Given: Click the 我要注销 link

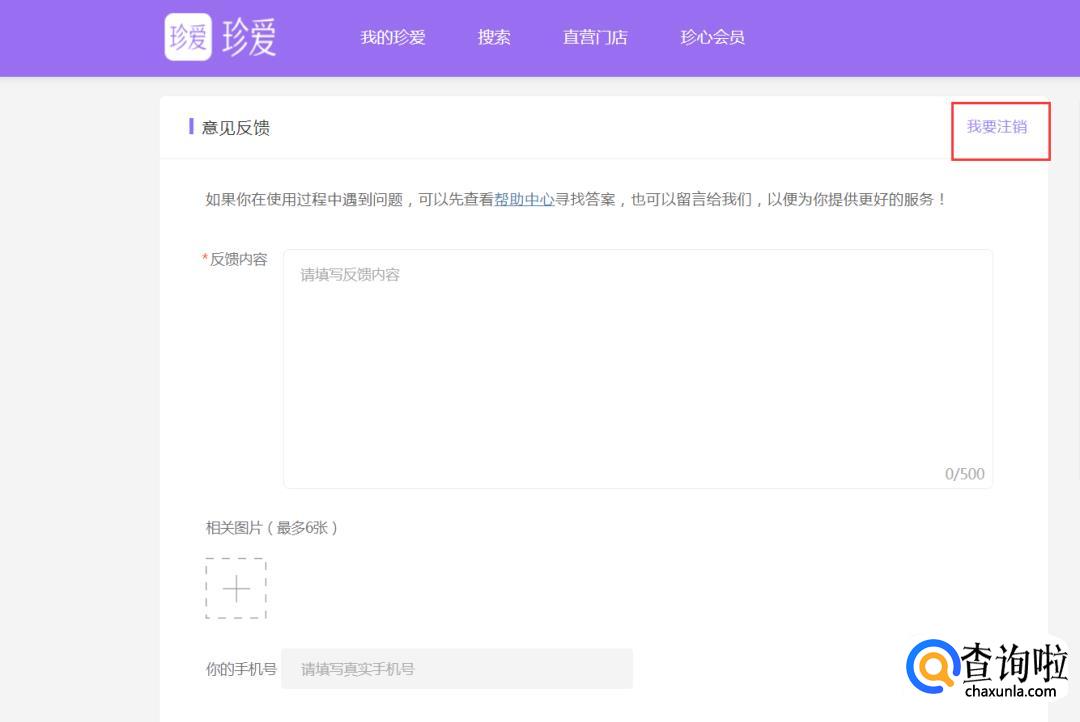Looking at the screenshot, I should pyautogui.click(x=996, y=127).
